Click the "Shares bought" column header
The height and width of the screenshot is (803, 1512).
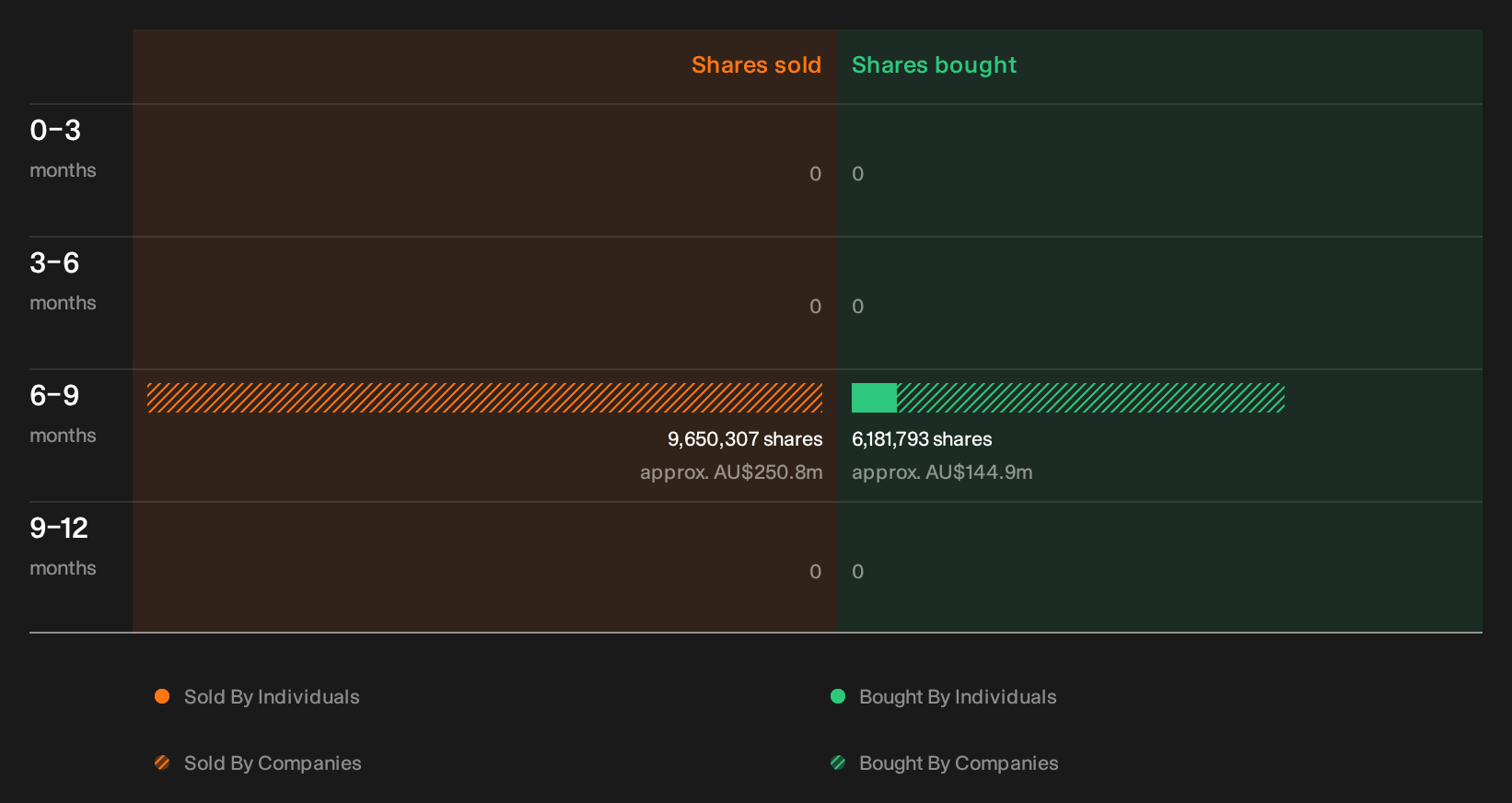pyautogui.click(x=934, y=65)
